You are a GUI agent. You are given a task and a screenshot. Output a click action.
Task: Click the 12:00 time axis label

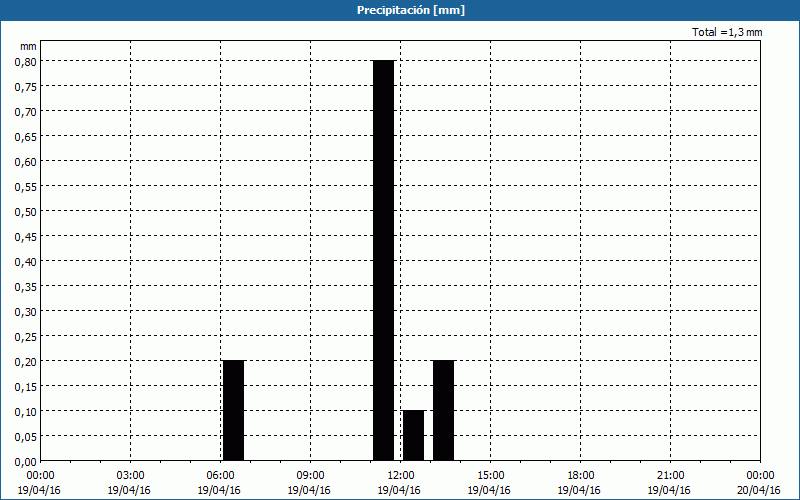click(401, 476)
